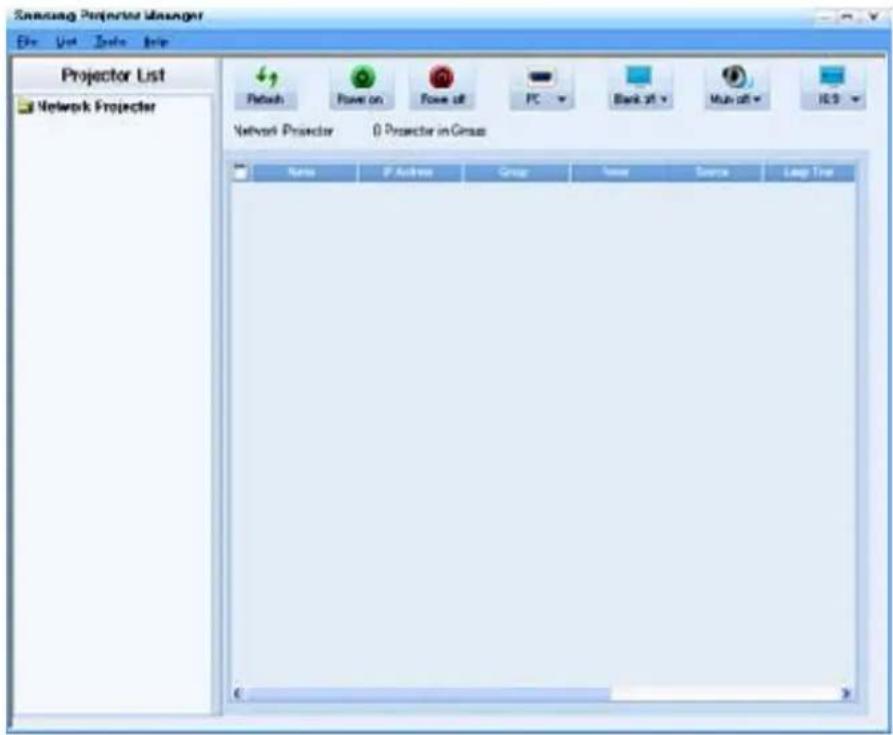The height and width of the screenshot is (735, 893).
Task: Open the Mute off dropdown arrow
Action: point(757,100)
